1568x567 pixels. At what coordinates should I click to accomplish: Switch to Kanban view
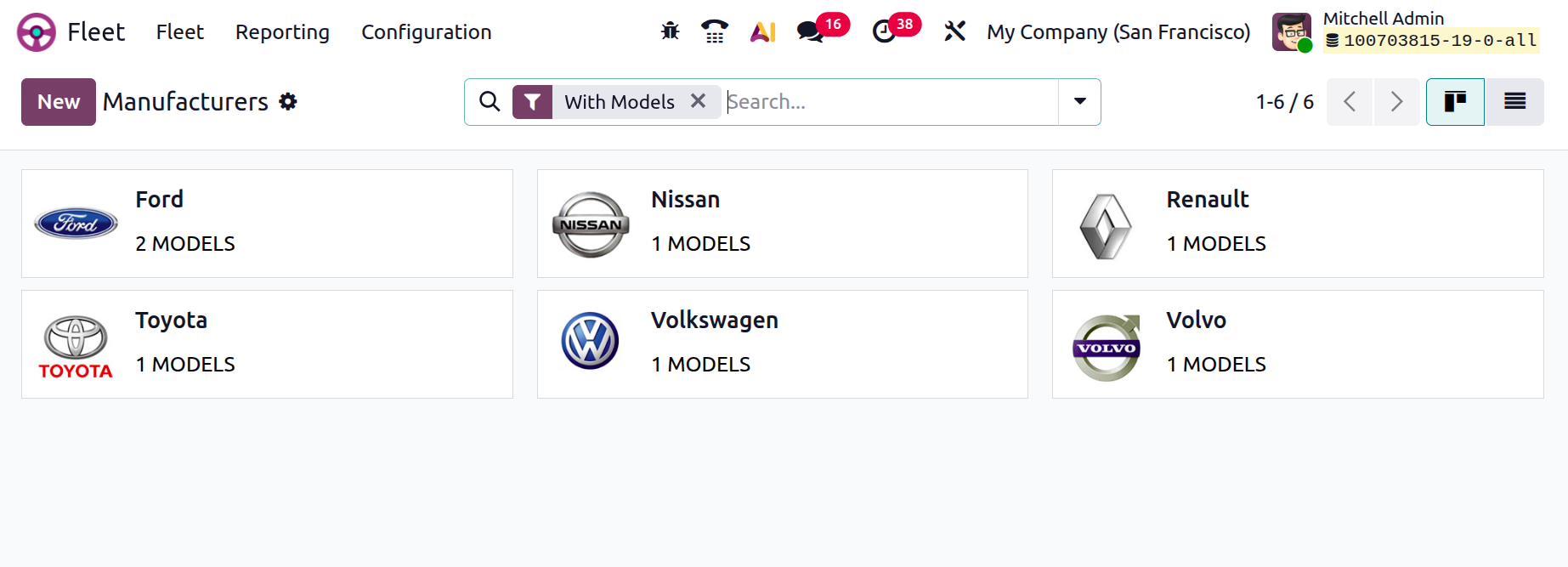click(1455, 102)
